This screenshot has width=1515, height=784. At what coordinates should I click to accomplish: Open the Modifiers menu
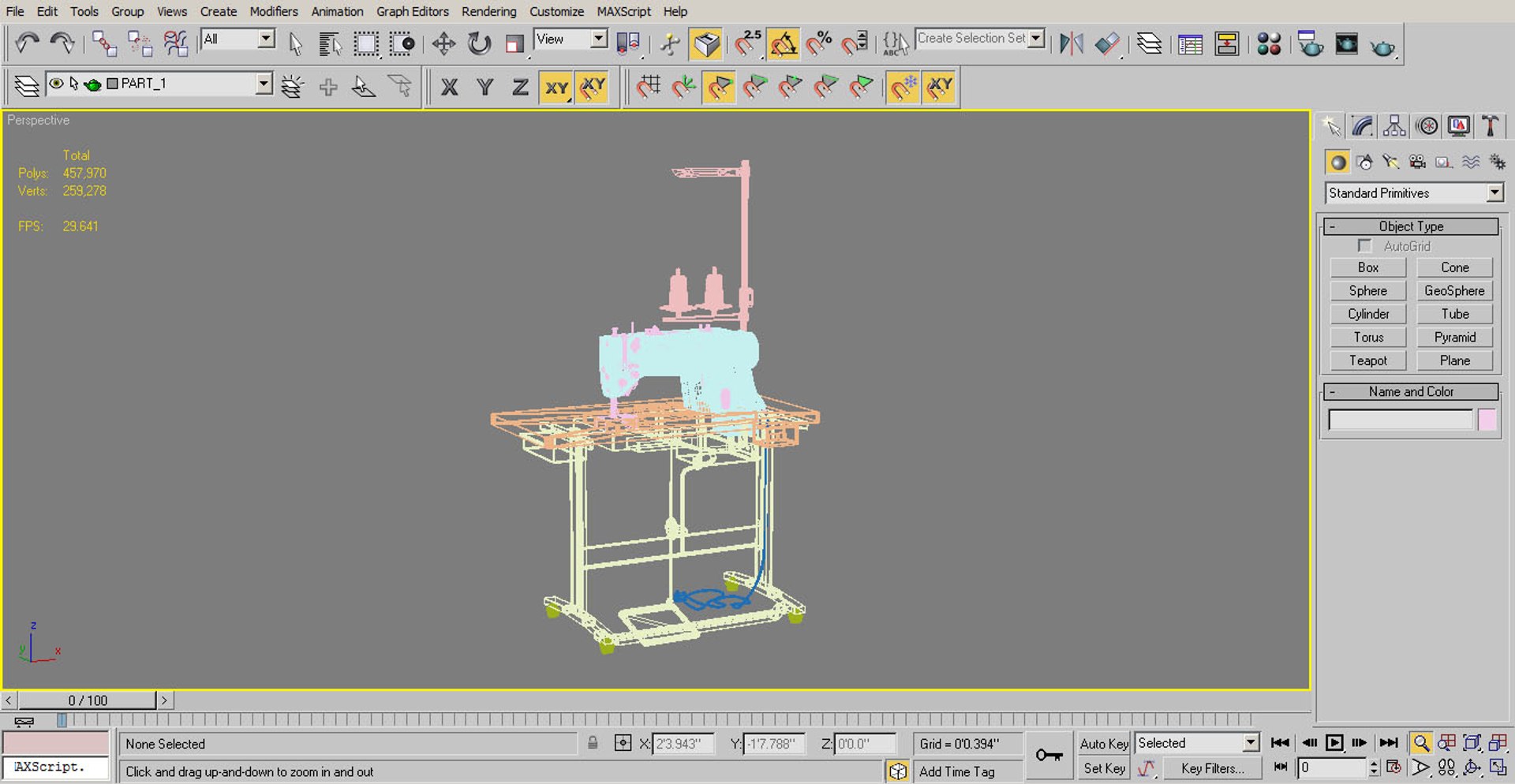click(274, 11)
